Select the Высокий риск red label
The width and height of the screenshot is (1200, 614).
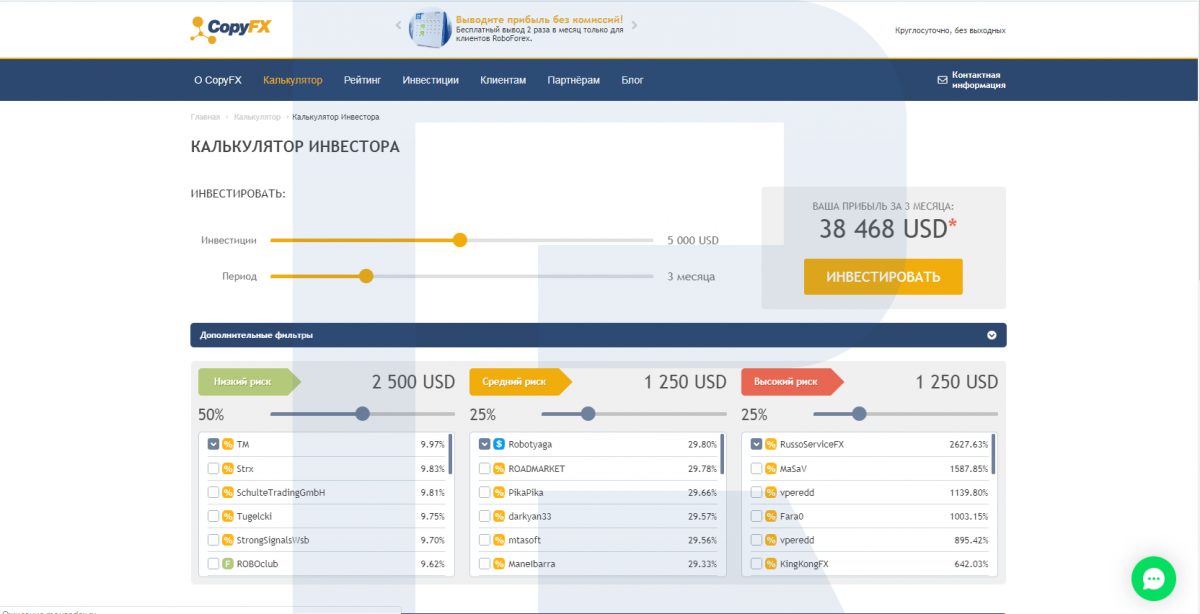click(793, 381)
